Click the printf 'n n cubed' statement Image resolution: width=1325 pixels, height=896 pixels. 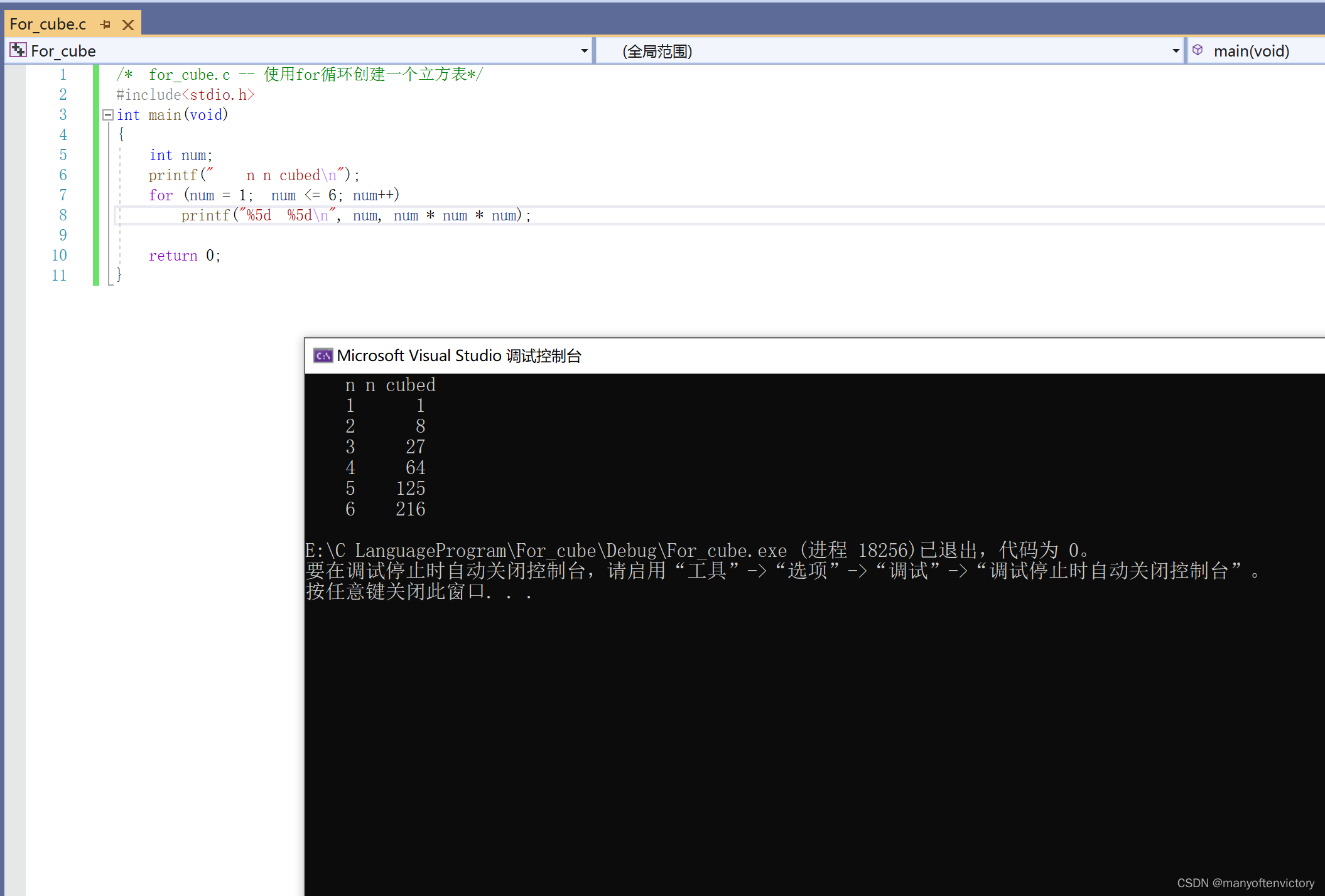(x=254, y=175)
